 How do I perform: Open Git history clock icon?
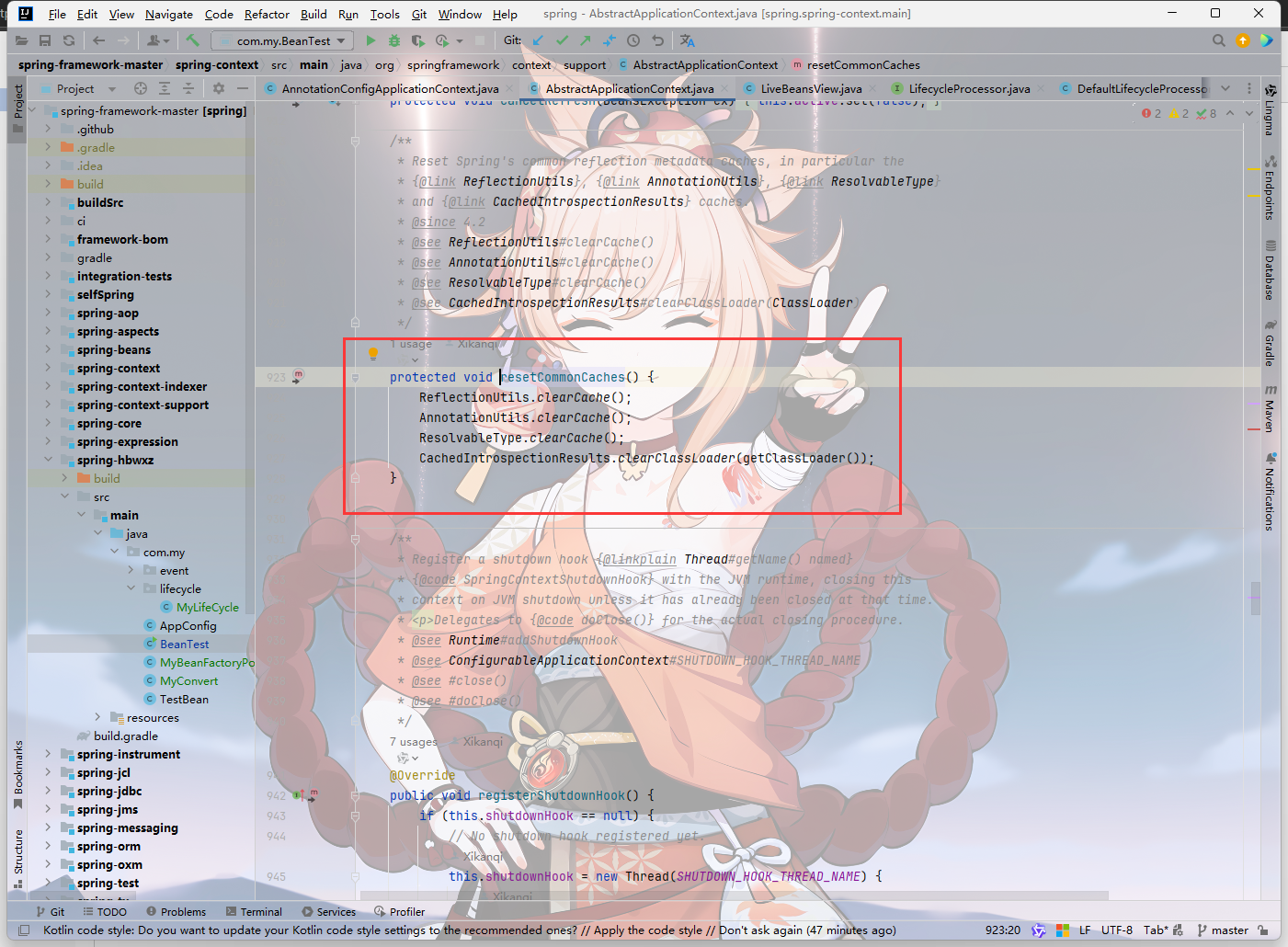point(633,40)
